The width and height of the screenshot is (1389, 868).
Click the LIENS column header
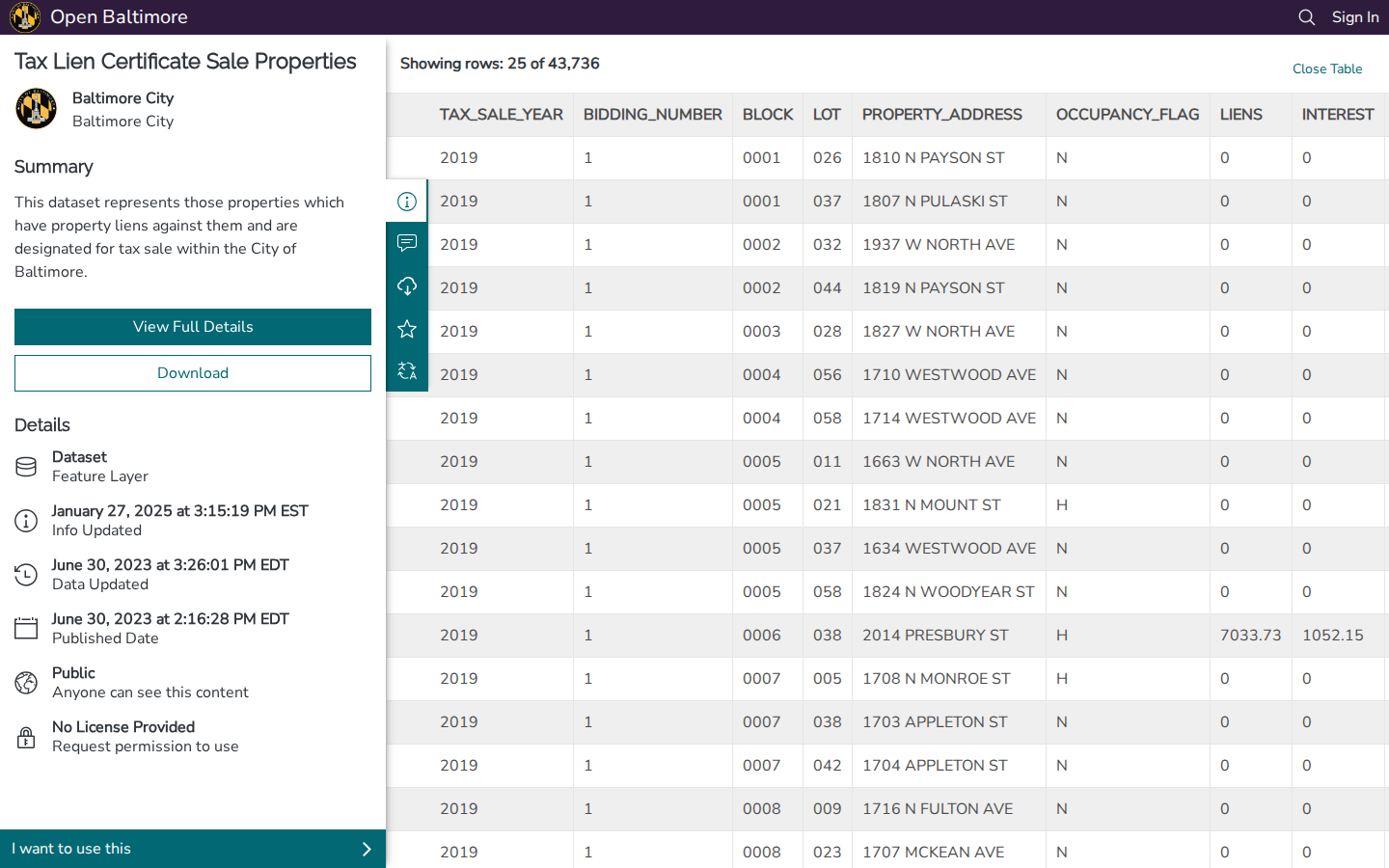[1241, 115]
